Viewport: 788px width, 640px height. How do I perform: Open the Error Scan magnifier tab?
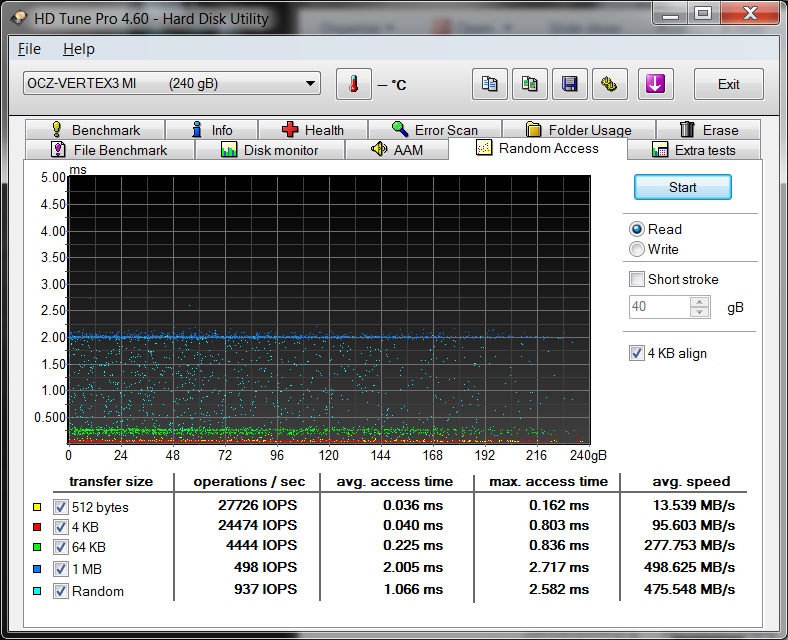pos(434,130)
